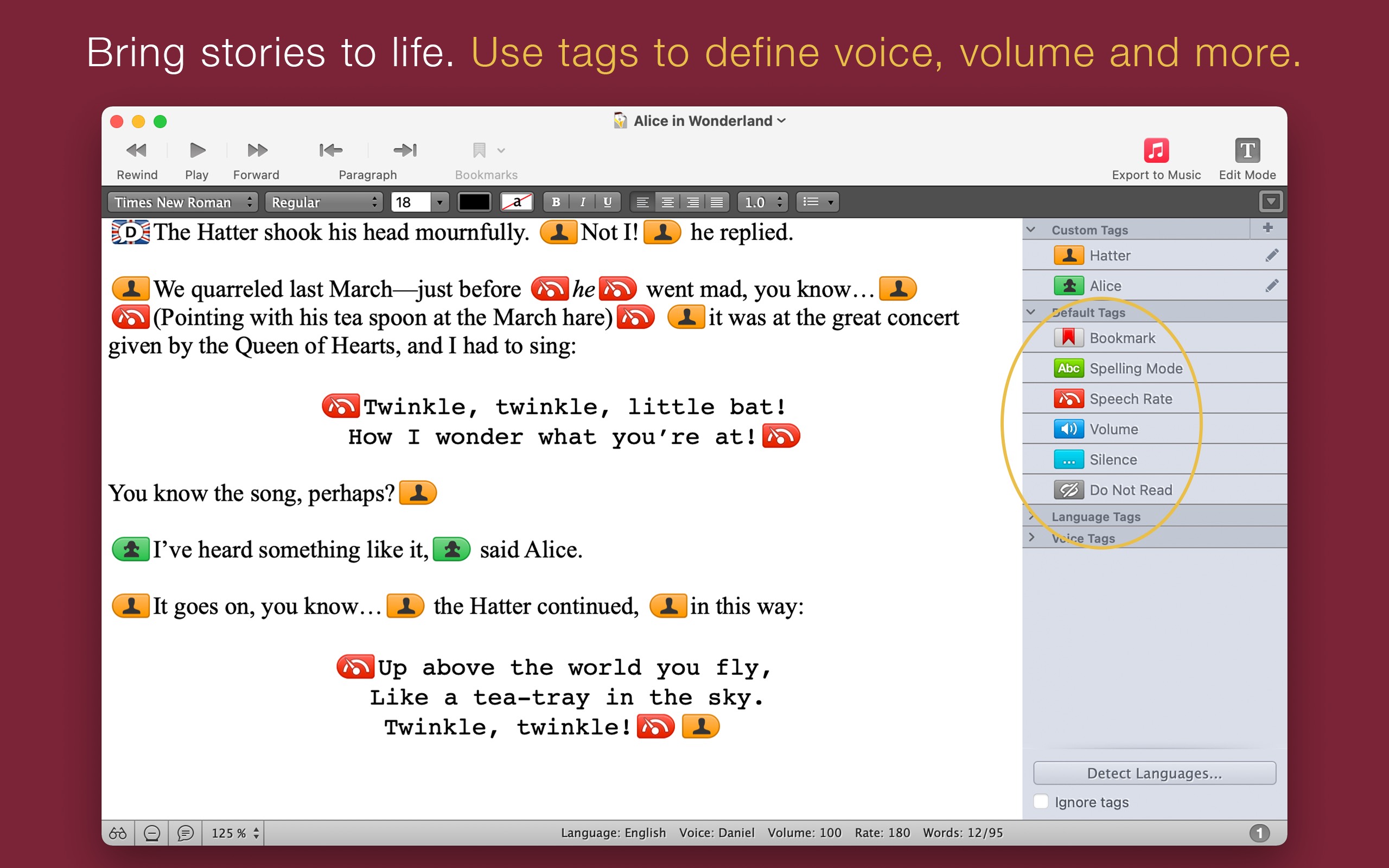Click the speech bubble minus icon in status bar
1389x868 pixels.
[151, 833]
